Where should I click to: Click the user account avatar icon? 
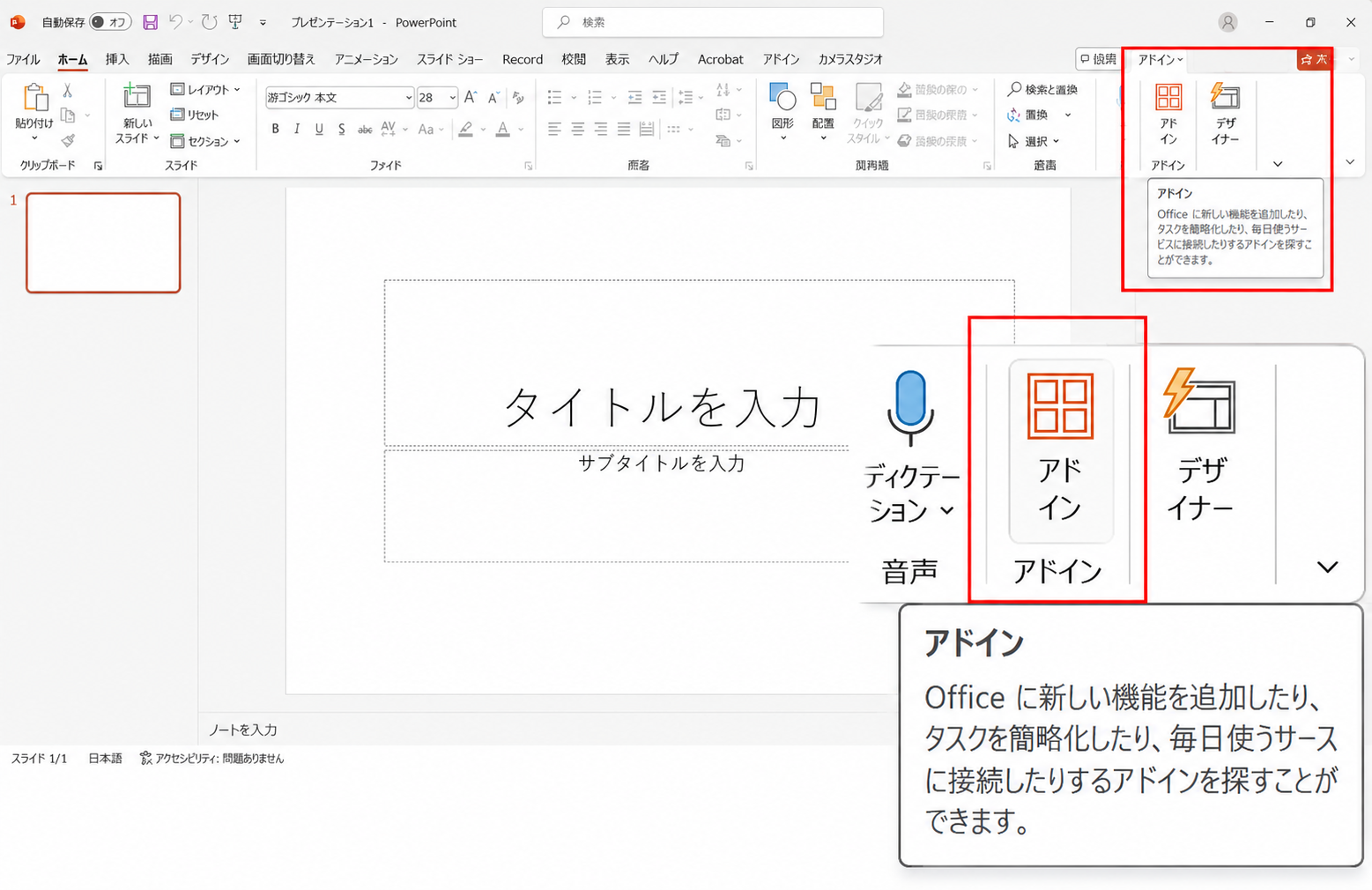click(1227, 22)
